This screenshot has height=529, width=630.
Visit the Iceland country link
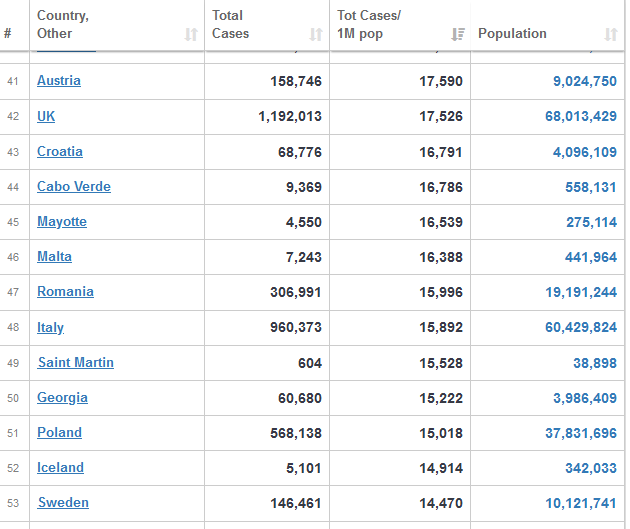60,467
